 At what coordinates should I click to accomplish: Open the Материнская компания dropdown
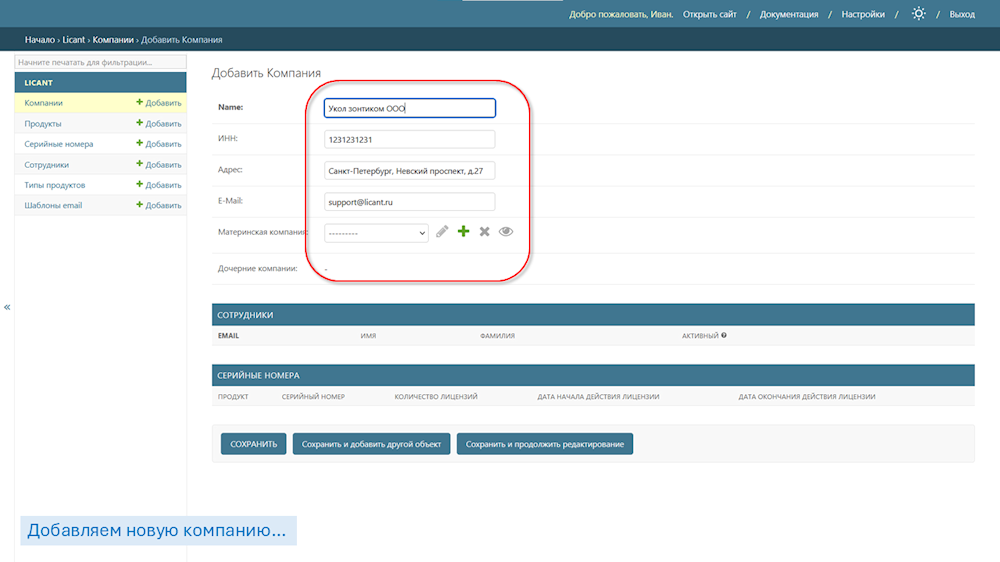pos(376,233)
